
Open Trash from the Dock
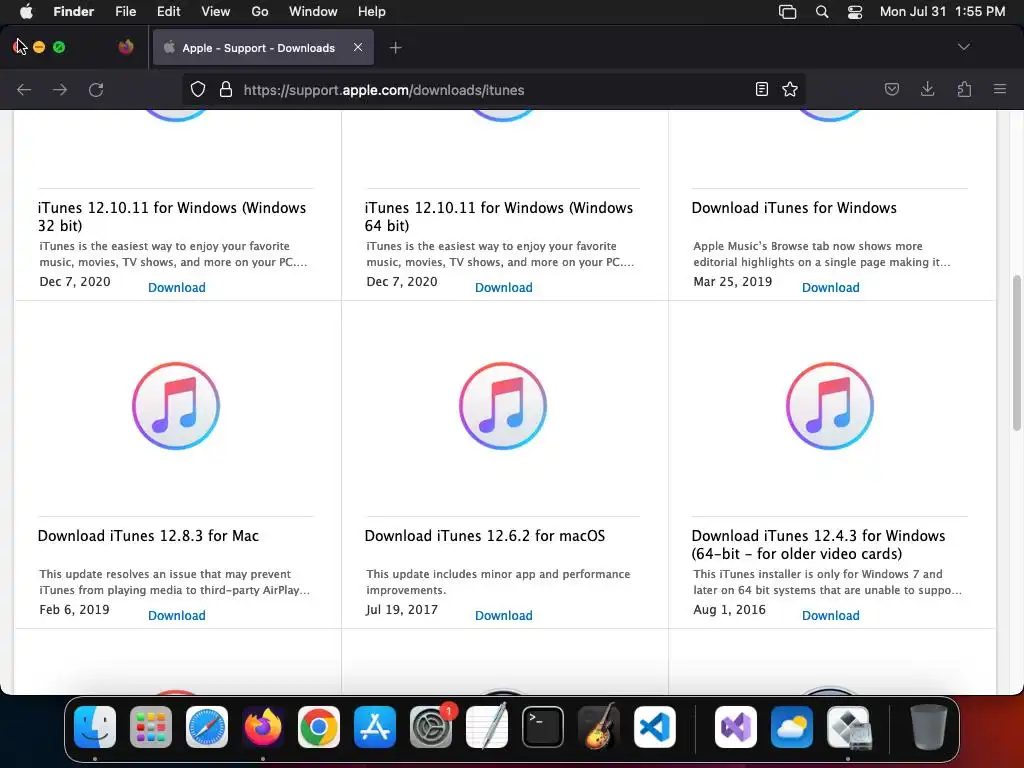[x=929, y=727]
